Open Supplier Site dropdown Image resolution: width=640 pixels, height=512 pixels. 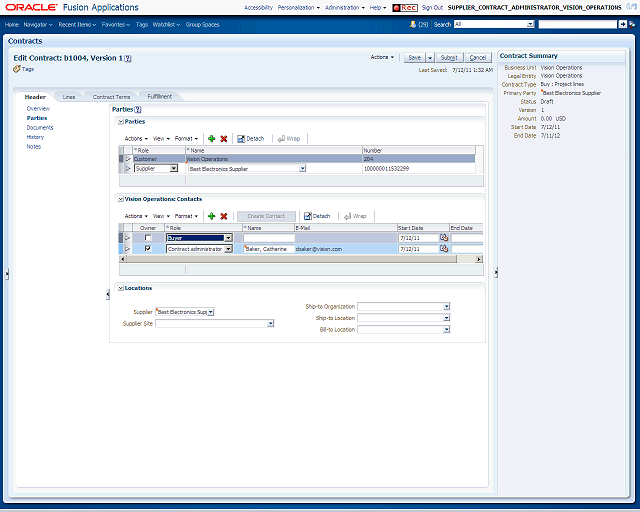pos(271,323)
